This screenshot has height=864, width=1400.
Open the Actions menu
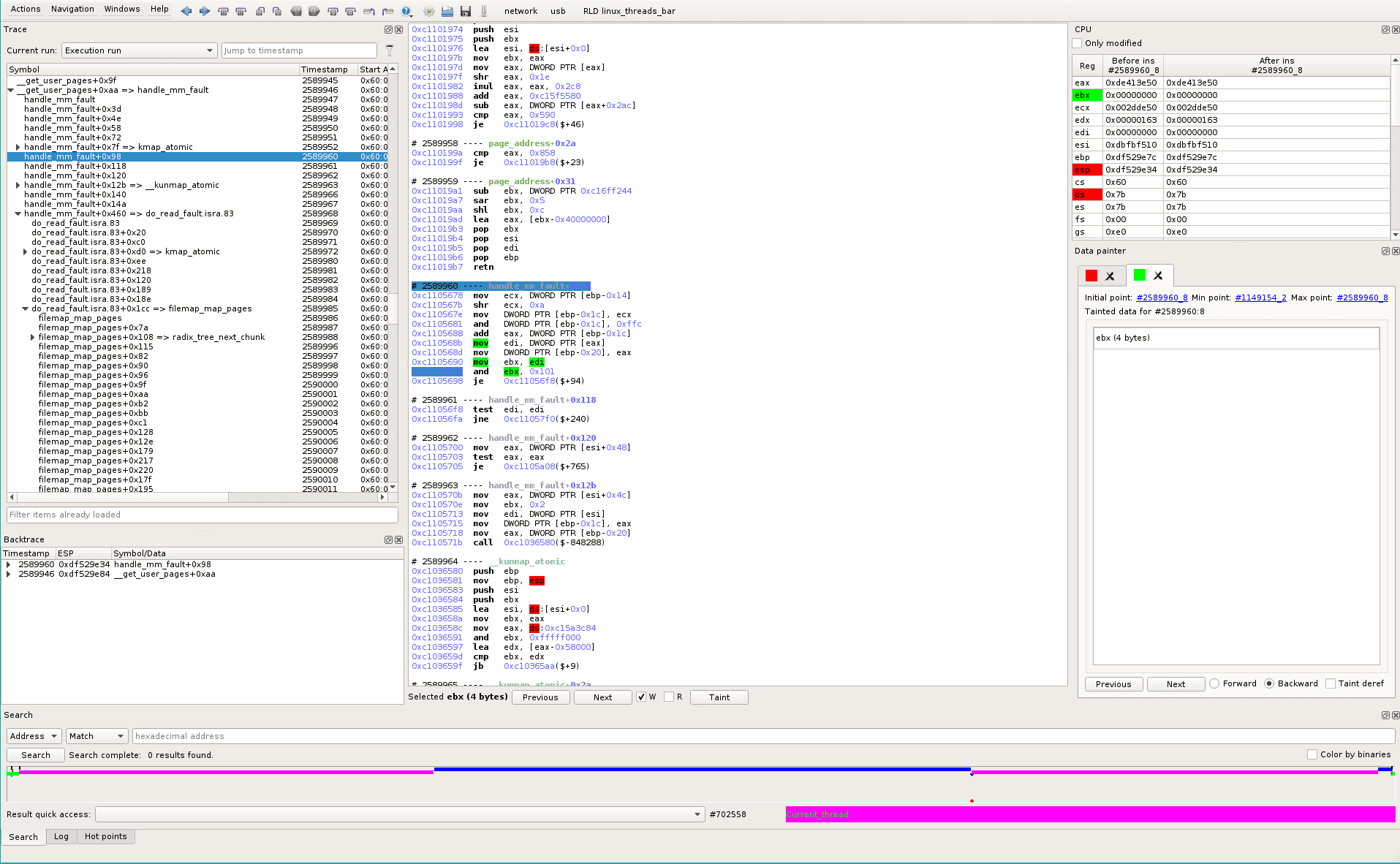[25, 9]
